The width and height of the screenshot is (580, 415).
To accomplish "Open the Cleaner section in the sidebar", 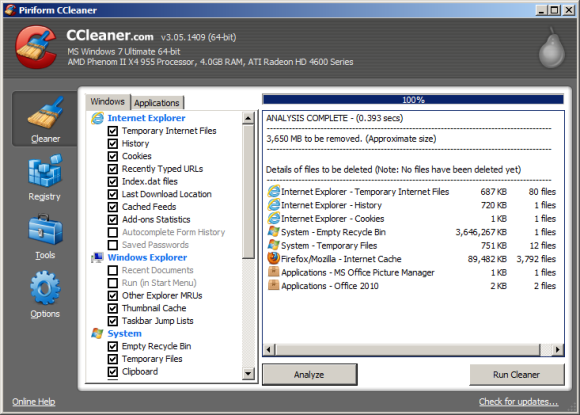I will tap(45, 119).
